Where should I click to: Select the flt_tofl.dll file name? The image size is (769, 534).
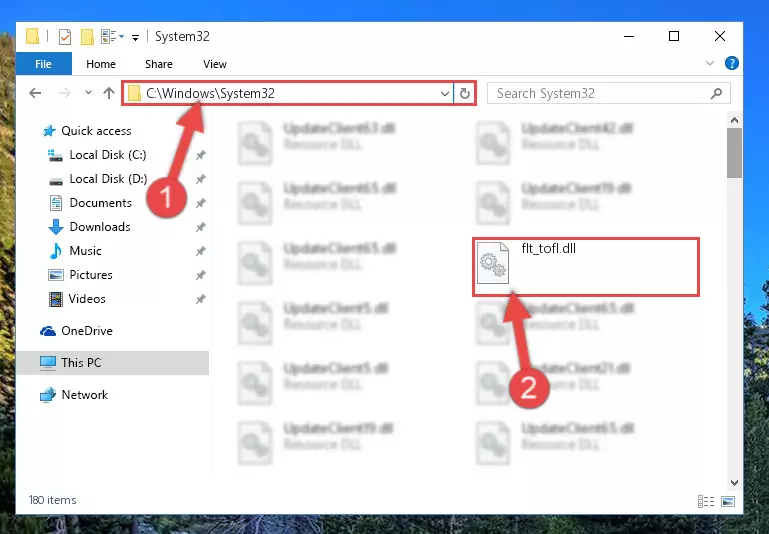click(x=548, y=249)
